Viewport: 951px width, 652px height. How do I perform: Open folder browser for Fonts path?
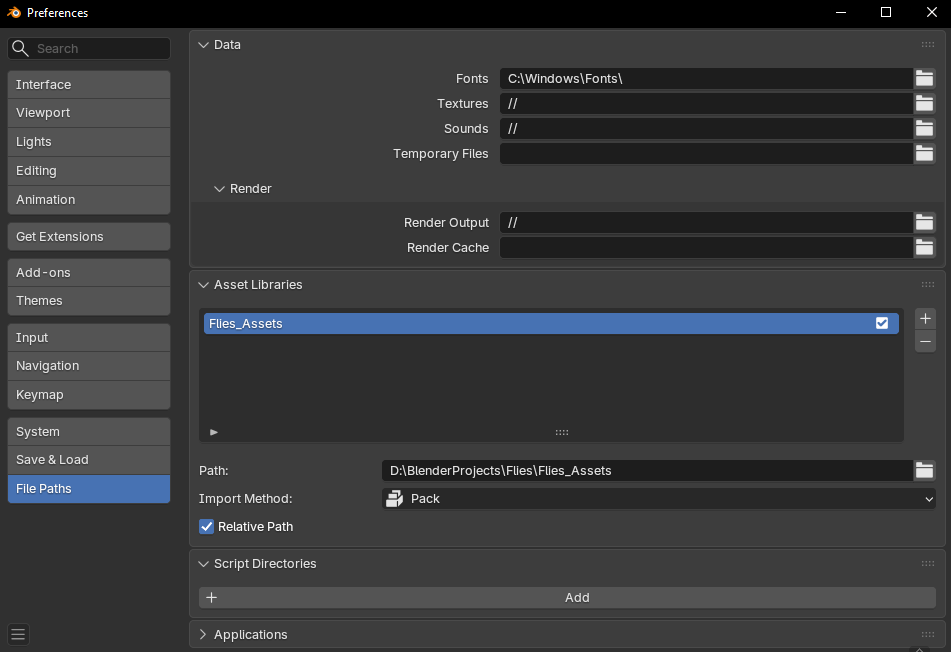coord(924,78)
